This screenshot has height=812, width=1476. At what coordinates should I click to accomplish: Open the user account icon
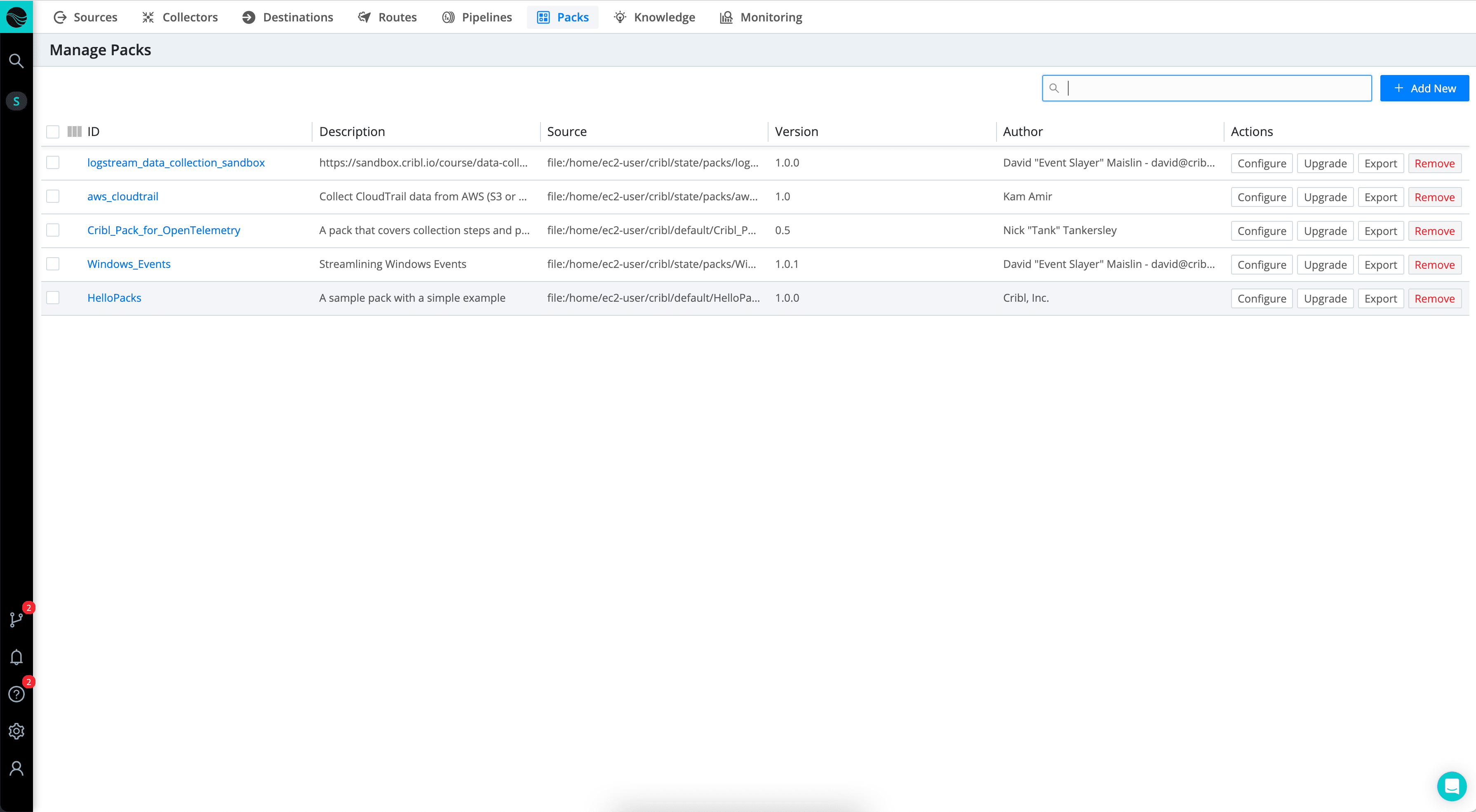click(16, 768)
